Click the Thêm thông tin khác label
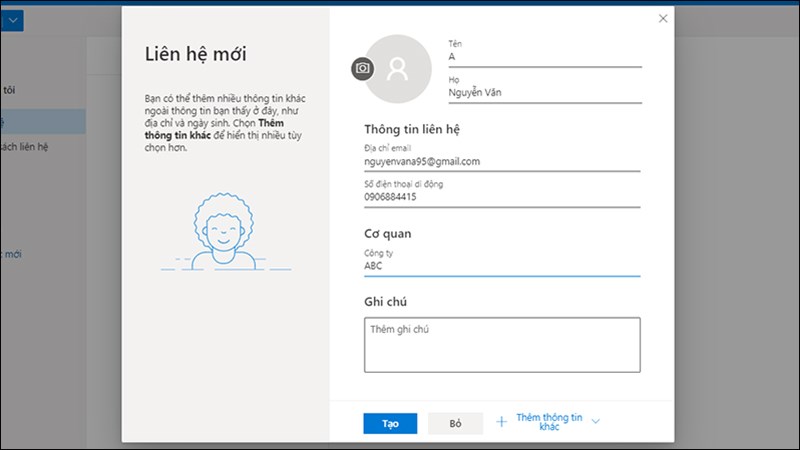The image size is (800, 450). pyautogui.click(x=548, y=422)
